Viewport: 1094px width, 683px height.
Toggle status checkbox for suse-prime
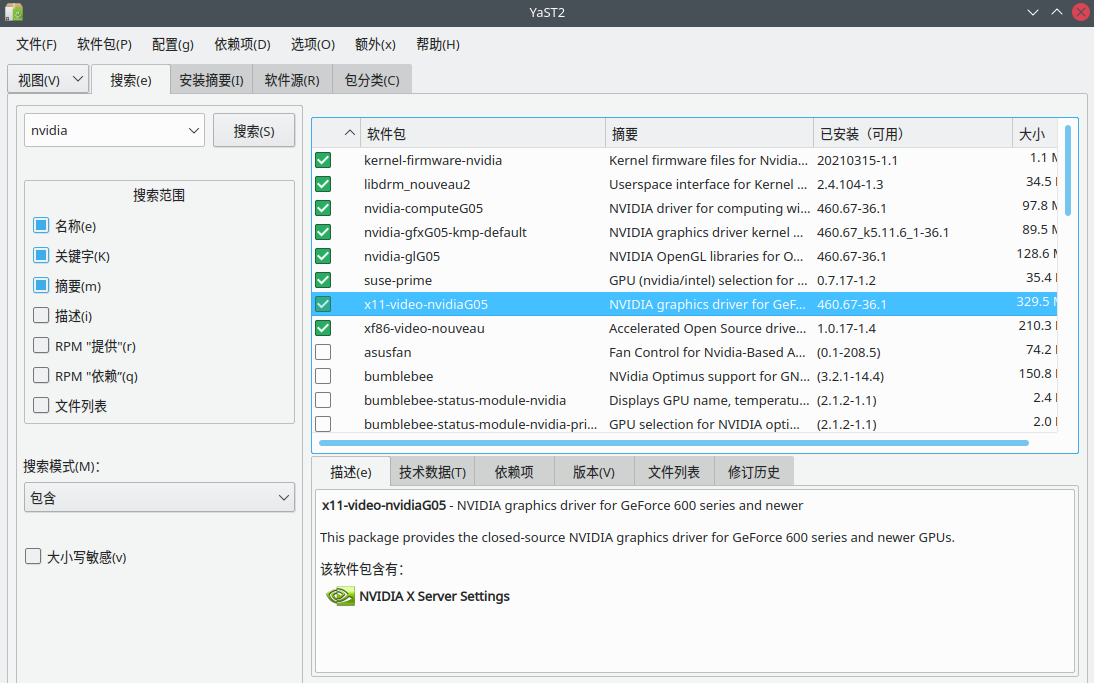(x=323, y=280)
